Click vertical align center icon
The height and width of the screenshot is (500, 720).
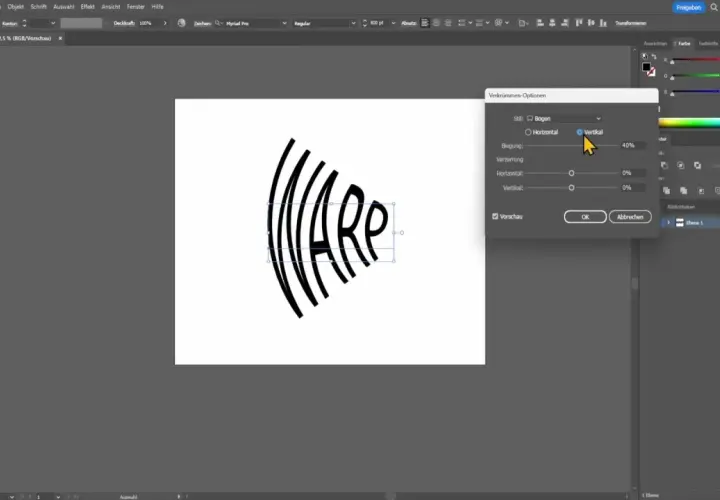tap(591, 23)
